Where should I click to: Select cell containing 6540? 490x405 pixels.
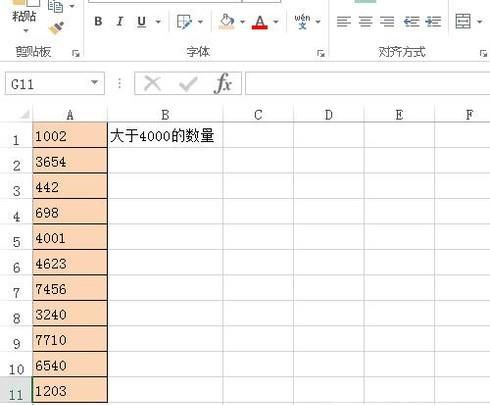pyautogui.click(x=70, y=364)
